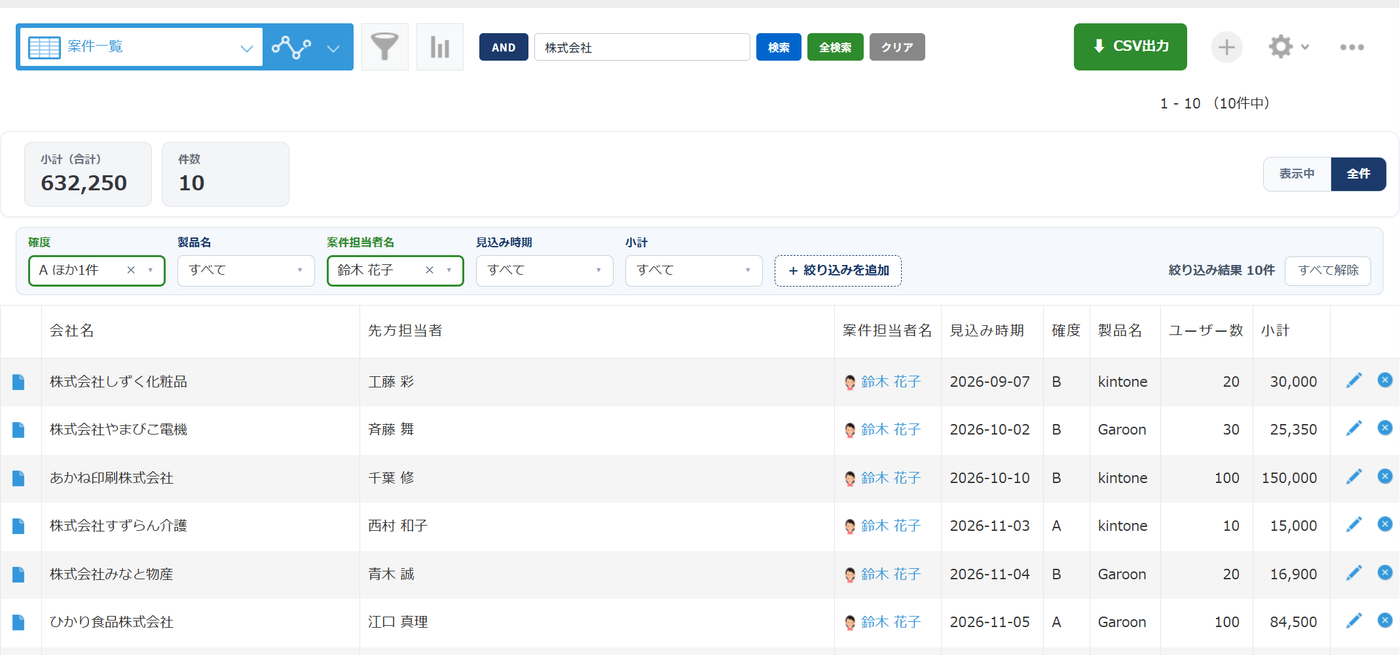The image size is (1400, 655).
Task: Sort by the 先方担当者 column header
Action: tap(405, 331)
